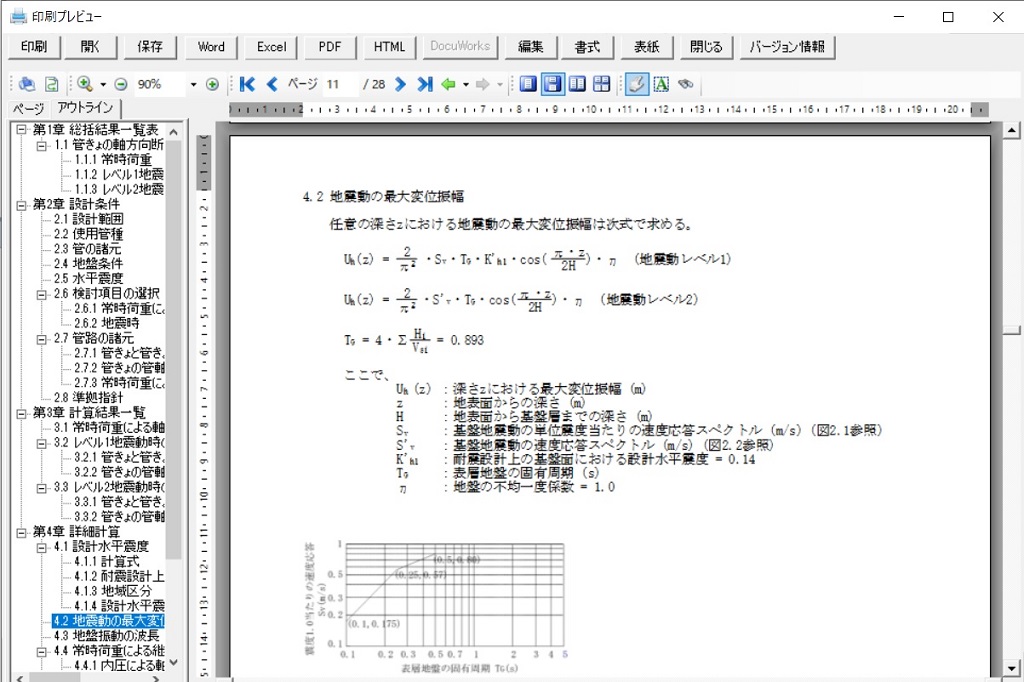1024x682 pixels.
Task: Collapse the 2.7 管路の諸元 node
Action: pos(42,338)
